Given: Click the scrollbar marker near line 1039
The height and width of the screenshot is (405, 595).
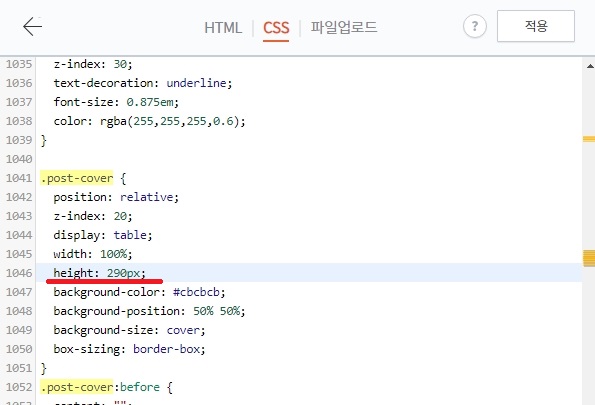Looking at the screenshot, I should [x=589, y=139].
